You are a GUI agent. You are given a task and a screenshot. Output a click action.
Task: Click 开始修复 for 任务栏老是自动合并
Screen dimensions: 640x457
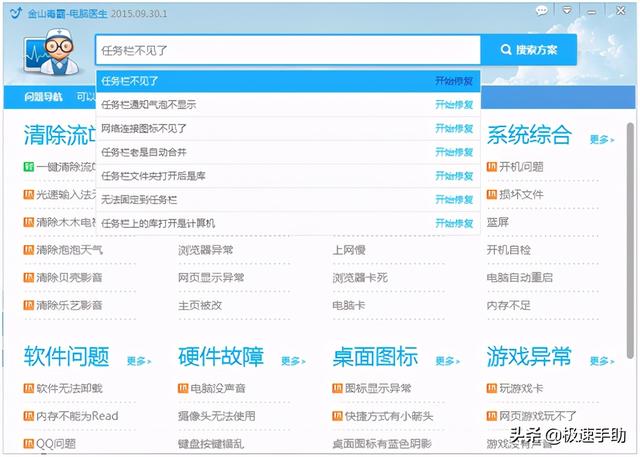[454, 152]
